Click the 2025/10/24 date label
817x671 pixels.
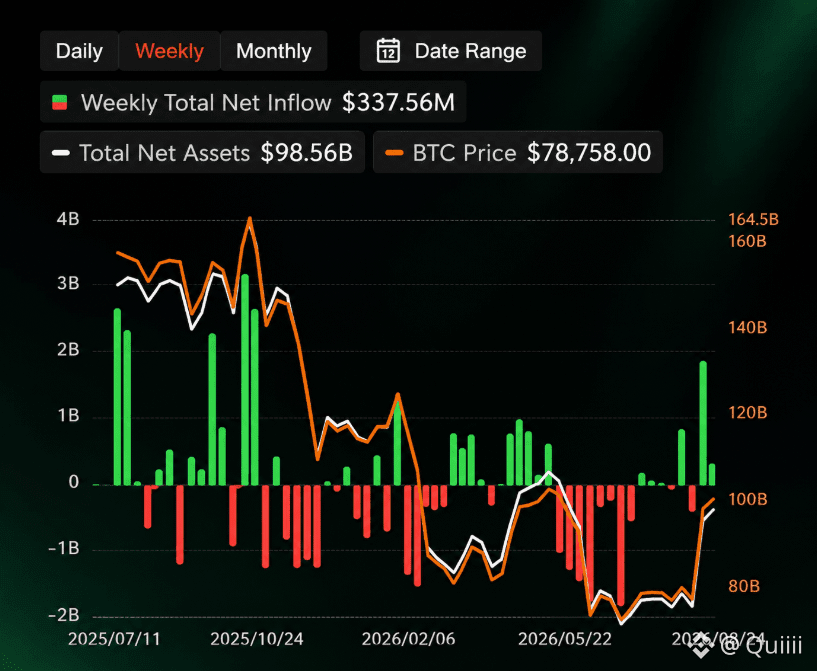257,639
